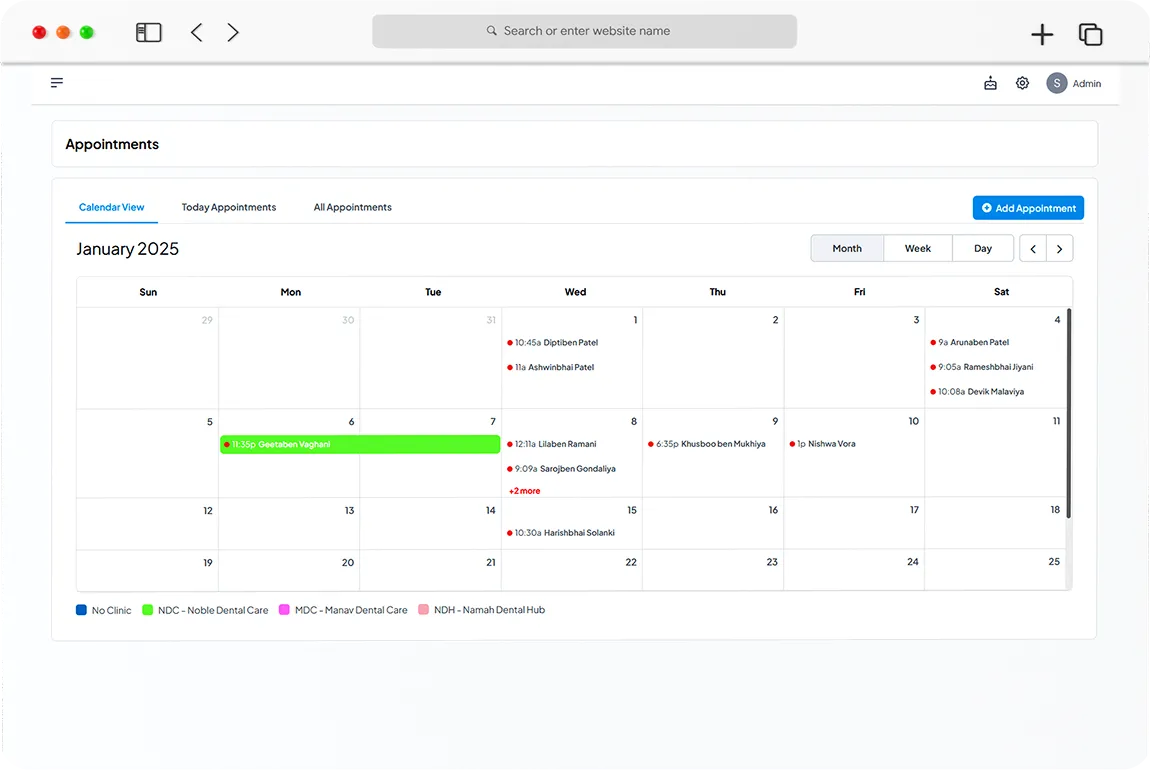The image size is (1152, 770).
Task: Open 11a Ashwinbhai Patel appointment
Action: [550, 367]
